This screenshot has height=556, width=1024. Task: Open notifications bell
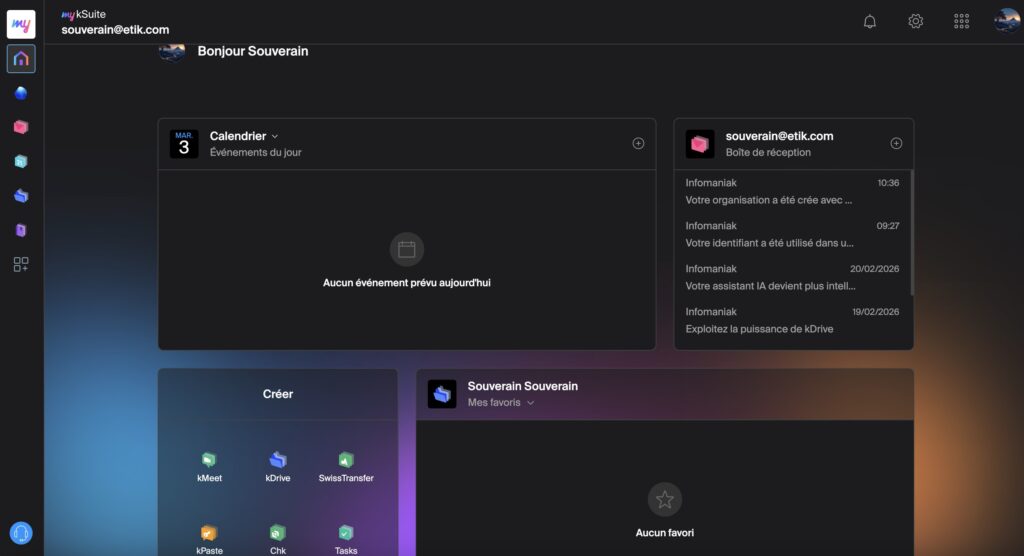[x=870, y=22]
